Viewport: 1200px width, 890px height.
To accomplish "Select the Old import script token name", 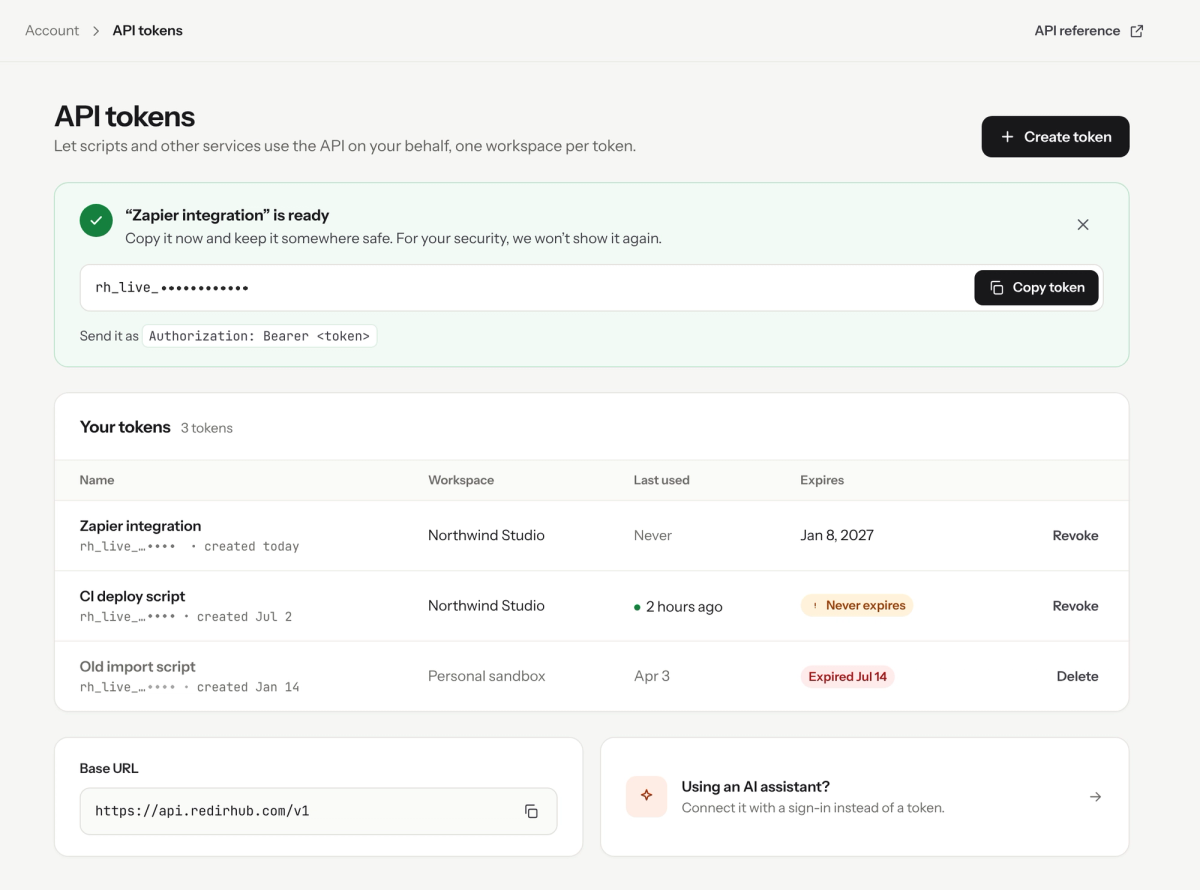I will pyautogui.click(x=137, y=667).
